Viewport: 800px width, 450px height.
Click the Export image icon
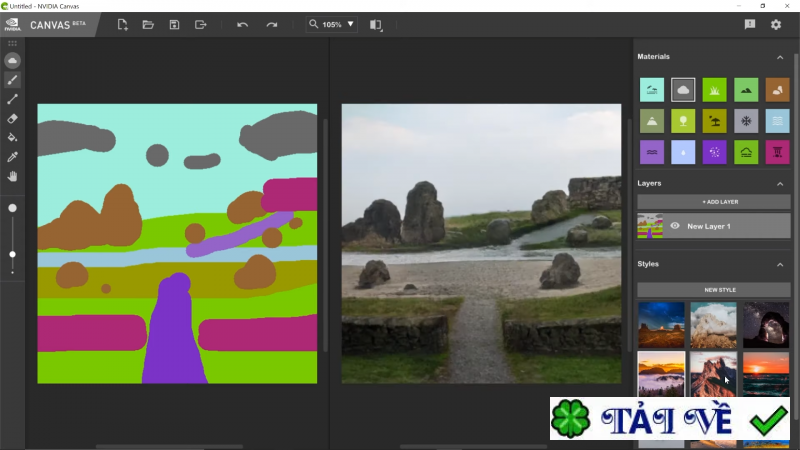click(200, 24)
